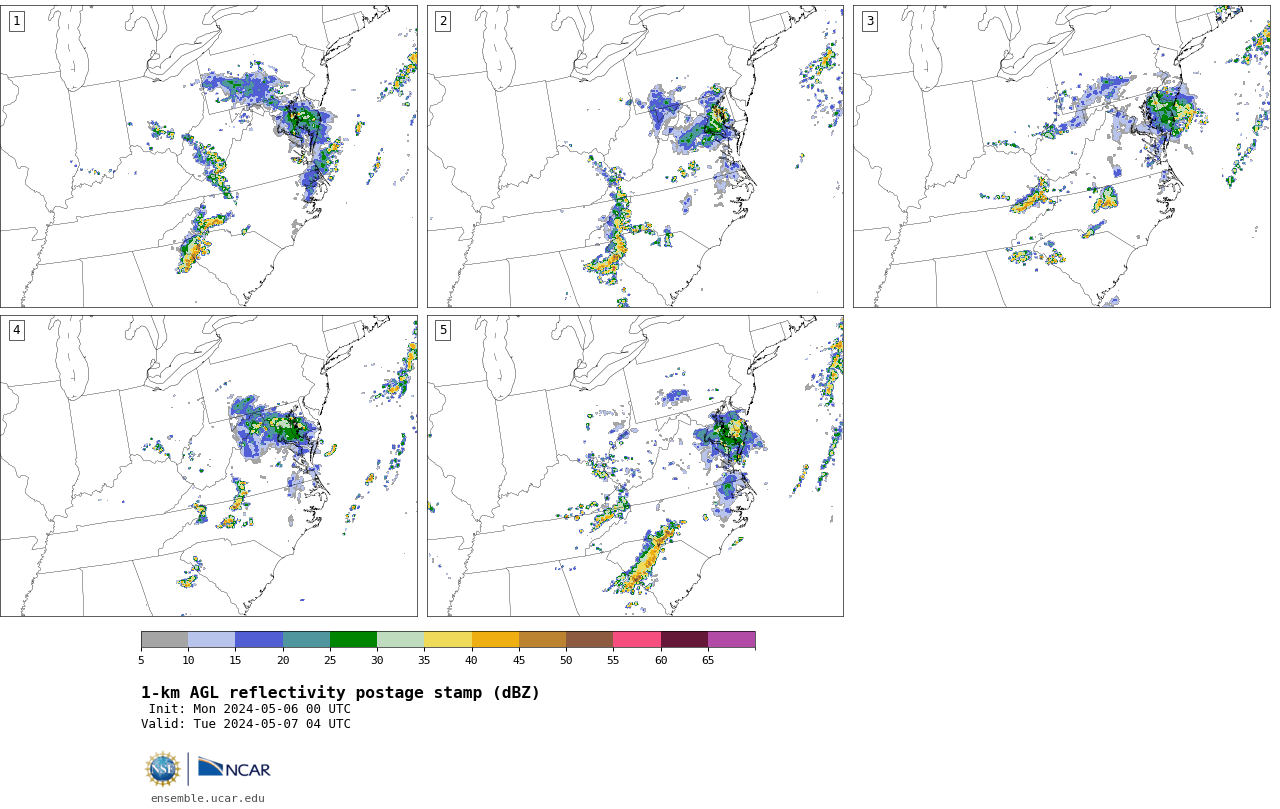Click the tan-brown 45-50 dBZ swatch
This screenshot has height=809, width=1280.
click(543, 640)
